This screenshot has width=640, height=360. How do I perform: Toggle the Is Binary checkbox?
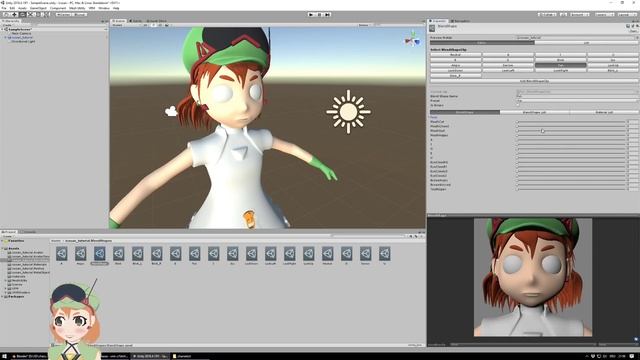[519, 105]
